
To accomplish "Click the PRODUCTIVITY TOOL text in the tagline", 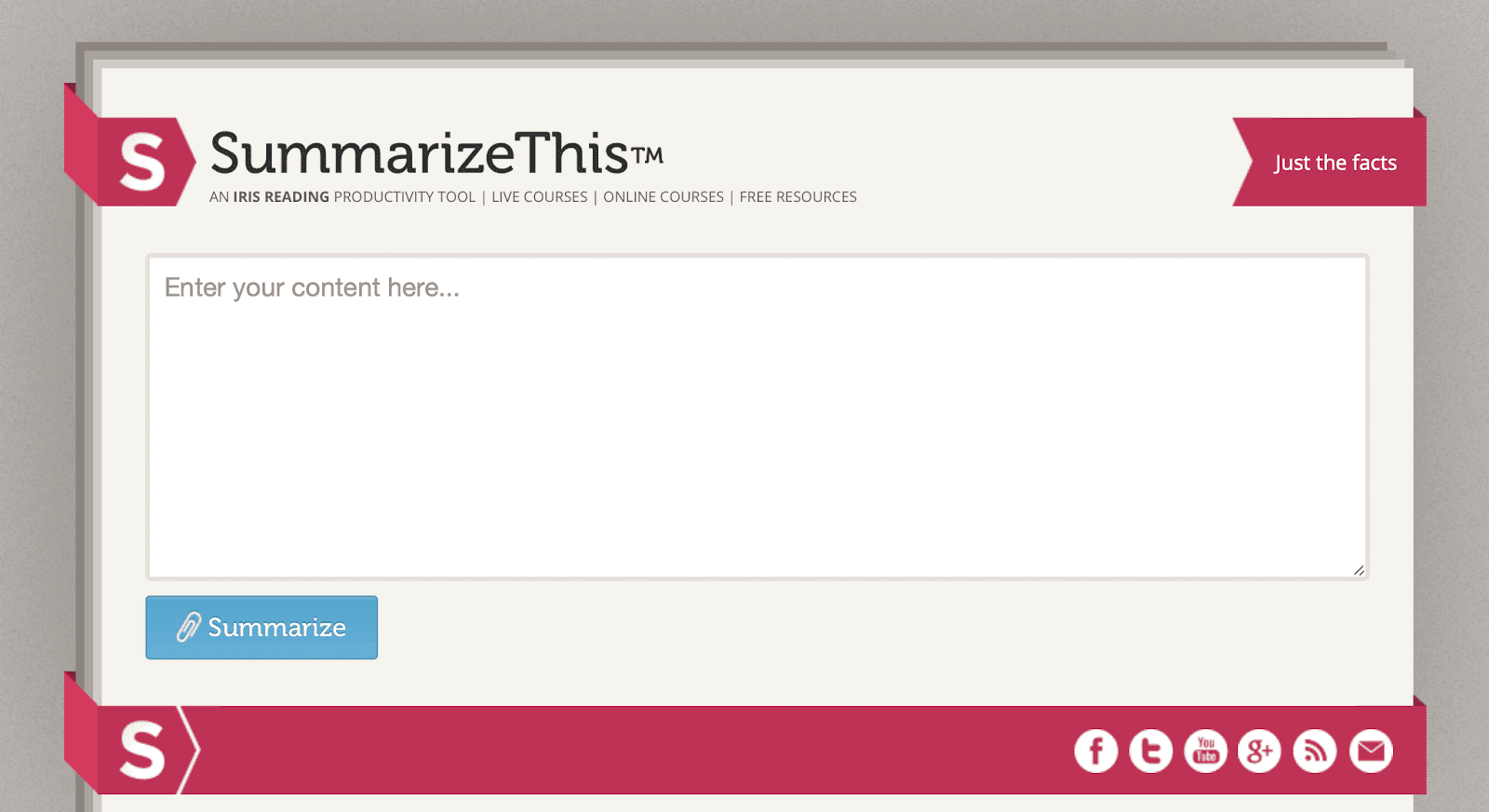I will point(405,197).
